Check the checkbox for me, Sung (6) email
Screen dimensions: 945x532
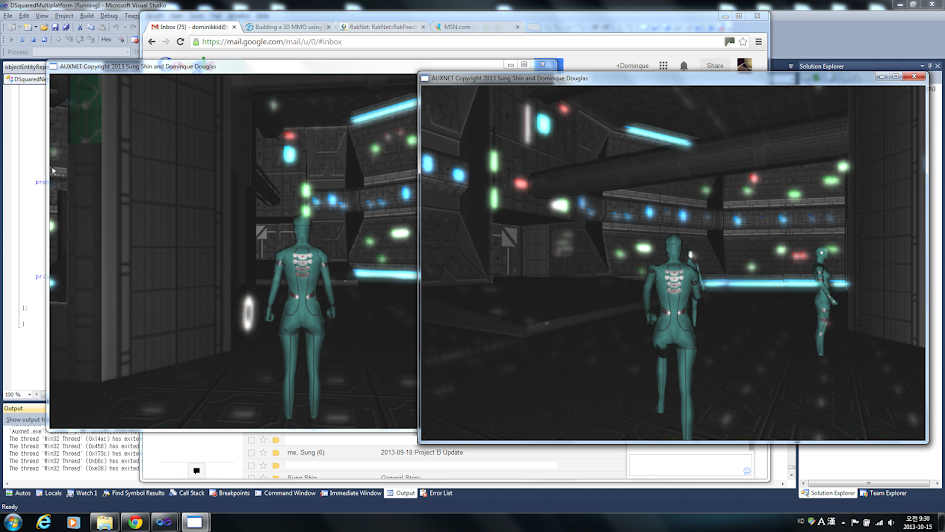pyautogui.click(x=251, y=452)
